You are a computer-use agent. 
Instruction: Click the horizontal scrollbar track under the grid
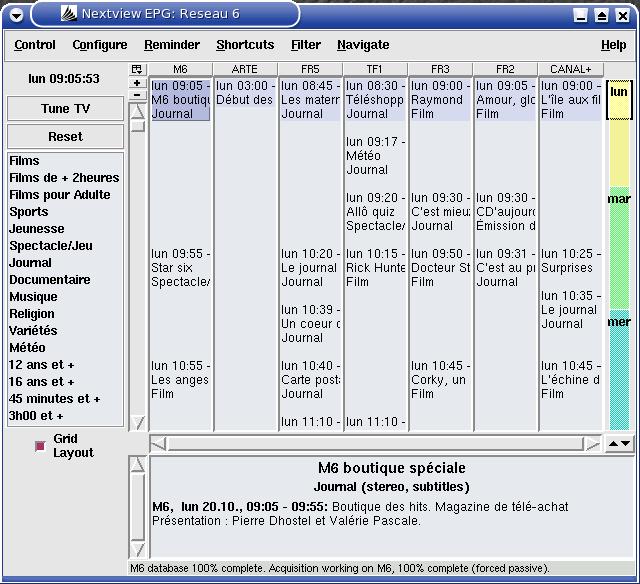376,444
